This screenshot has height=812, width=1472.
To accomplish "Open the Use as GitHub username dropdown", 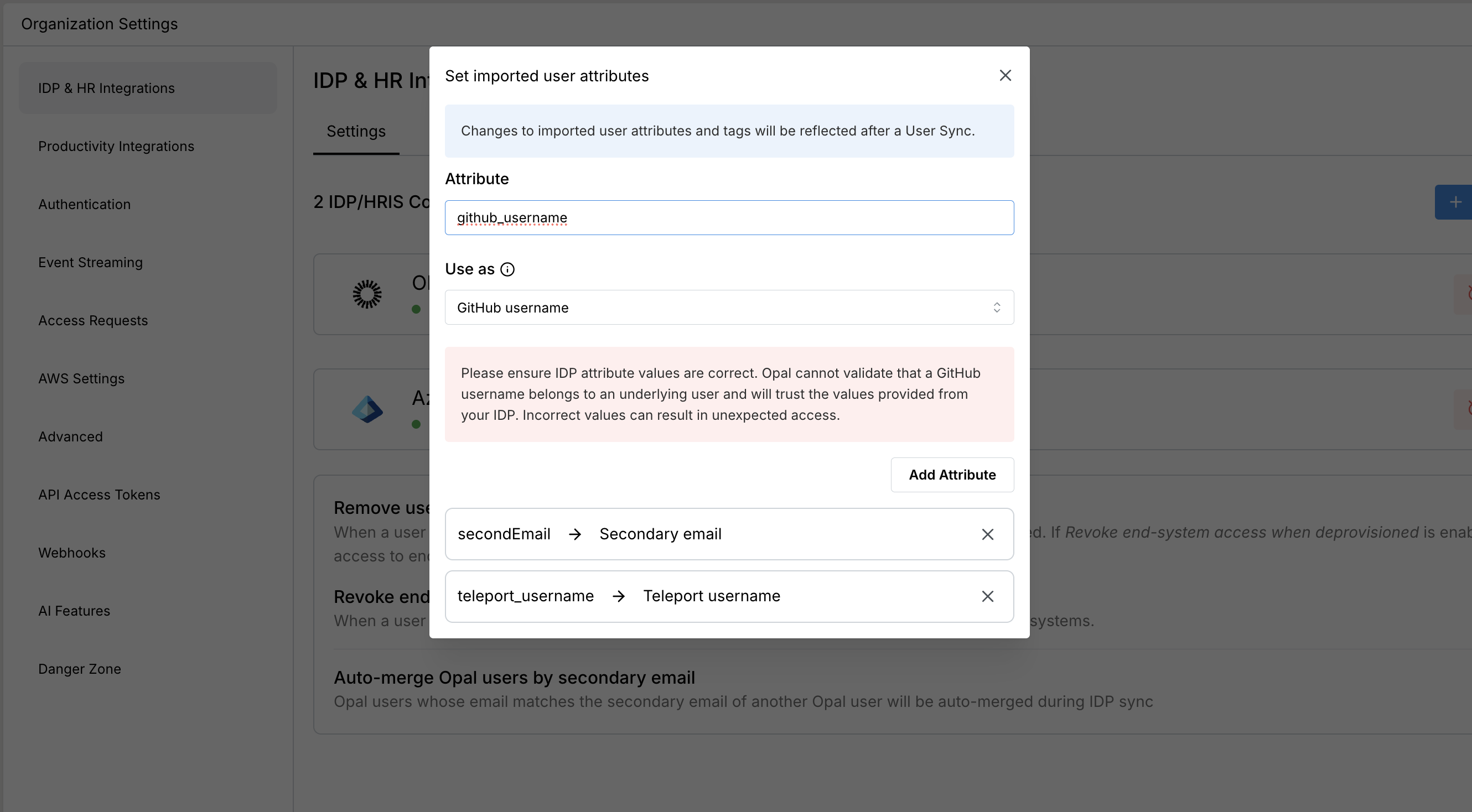I will [x=729, y=308].
